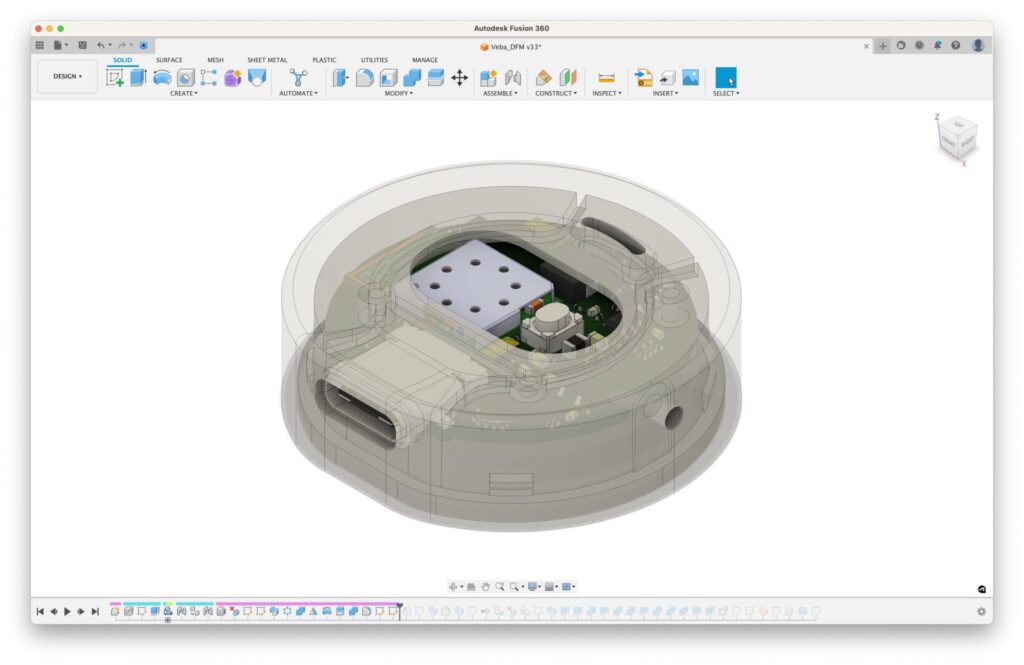Open the Orbit dropdown in navigation bar
The width and height of the screenshot is (1024, 665).
click(x=455, y=587)
